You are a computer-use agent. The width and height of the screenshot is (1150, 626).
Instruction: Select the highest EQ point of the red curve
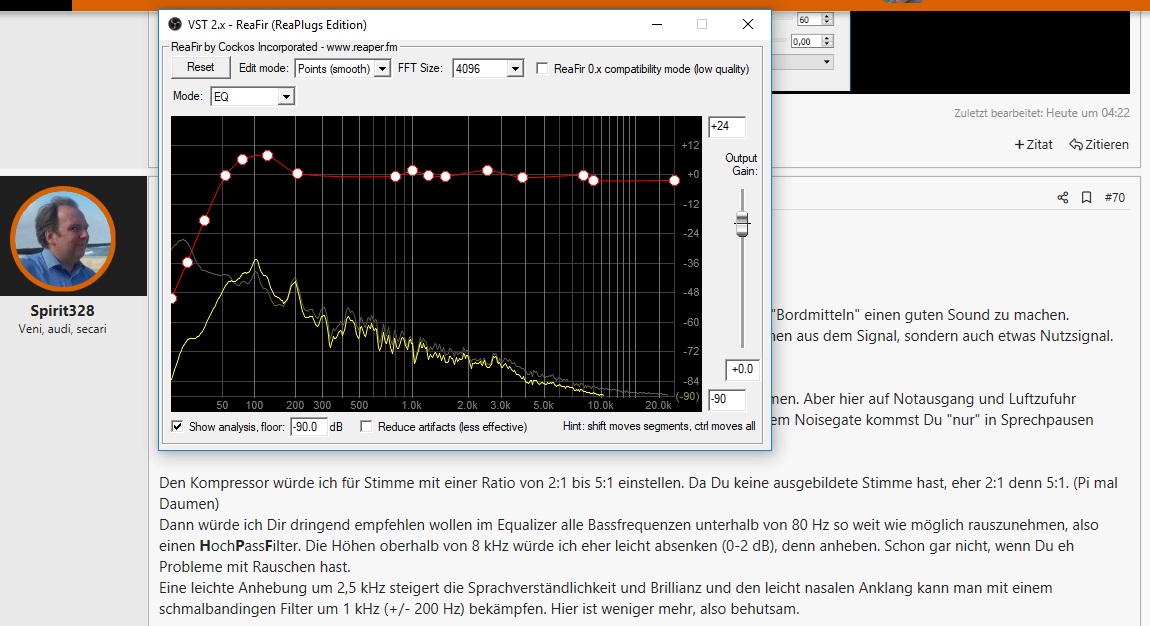[x=268, y=155]
